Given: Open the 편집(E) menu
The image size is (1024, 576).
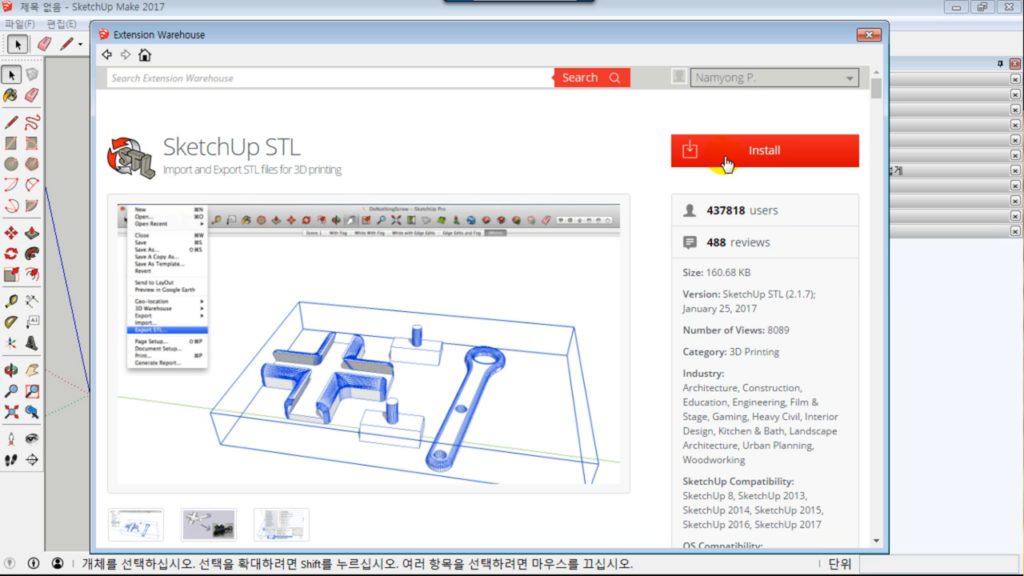Looking at the screenshot, I should [61, 24].
